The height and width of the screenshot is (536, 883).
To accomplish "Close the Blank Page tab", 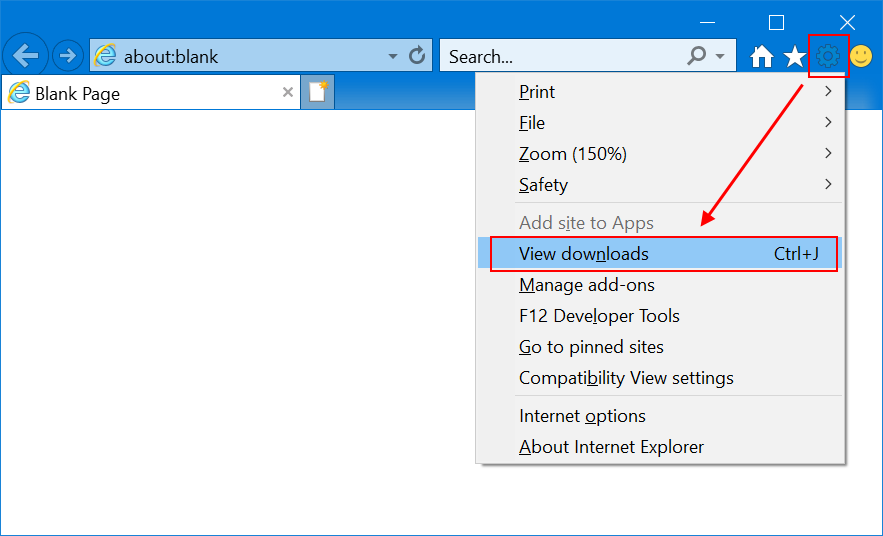I will [288, 92].
